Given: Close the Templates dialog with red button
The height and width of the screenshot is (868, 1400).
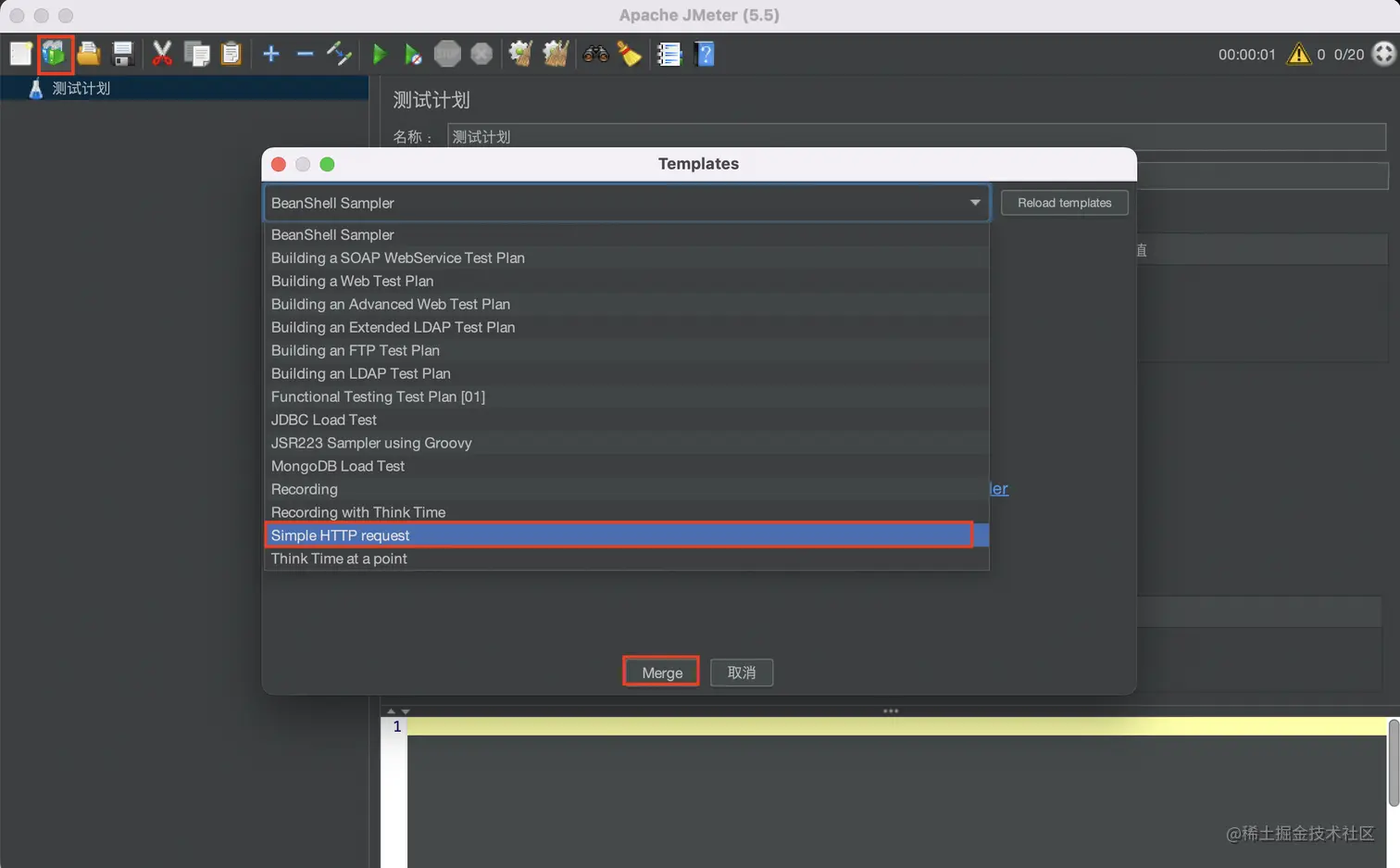Looking at the screenshot, I should coord(279,164).
